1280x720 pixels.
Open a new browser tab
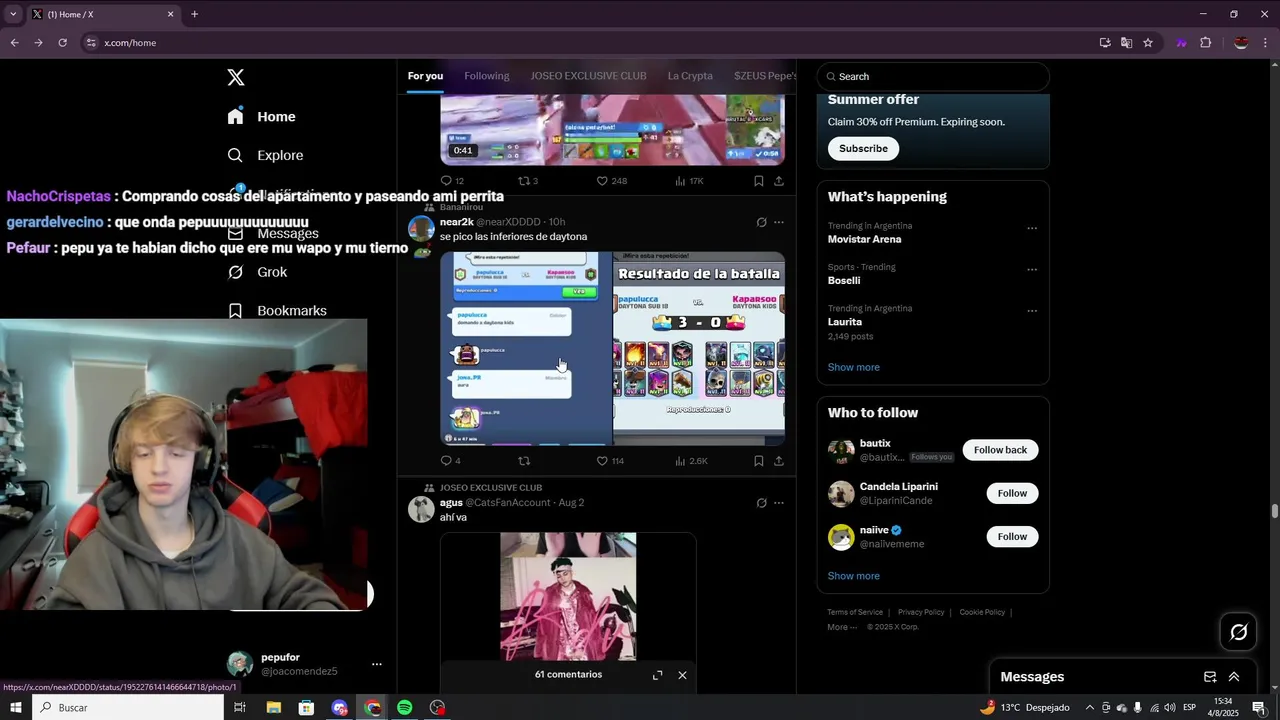pyautogui.click(x=194, y=14)
